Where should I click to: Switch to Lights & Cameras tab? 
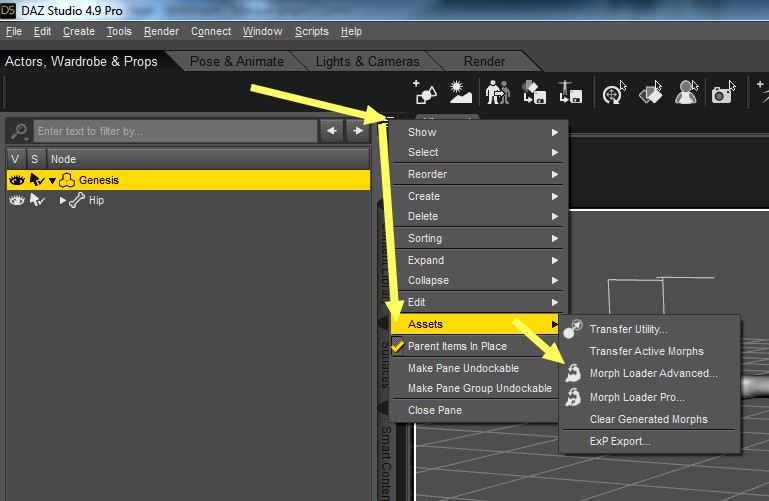click(367, 61)
